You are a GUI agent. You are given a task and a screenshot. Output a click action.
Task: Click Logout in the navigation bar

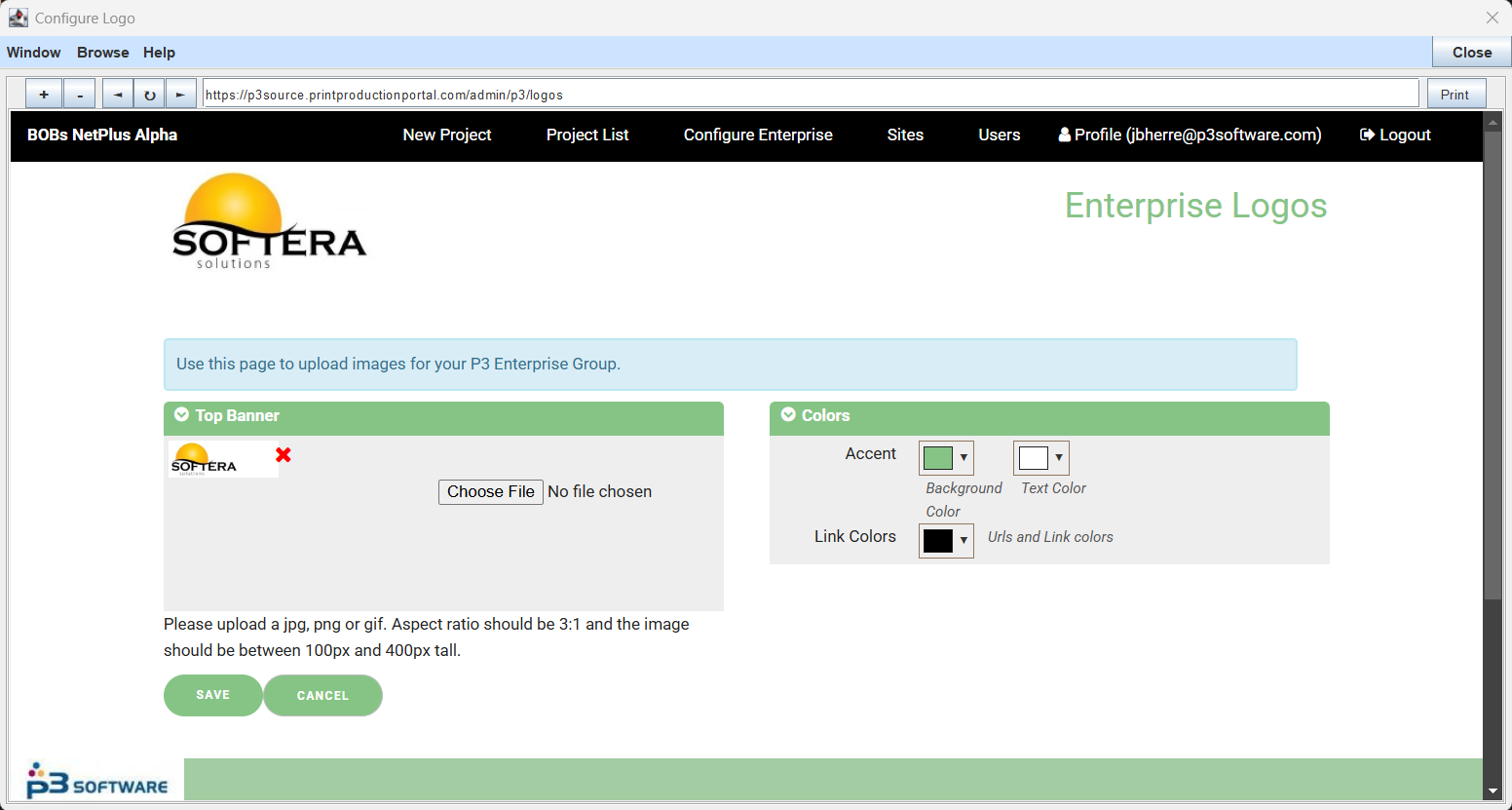tap(1395, 135)
